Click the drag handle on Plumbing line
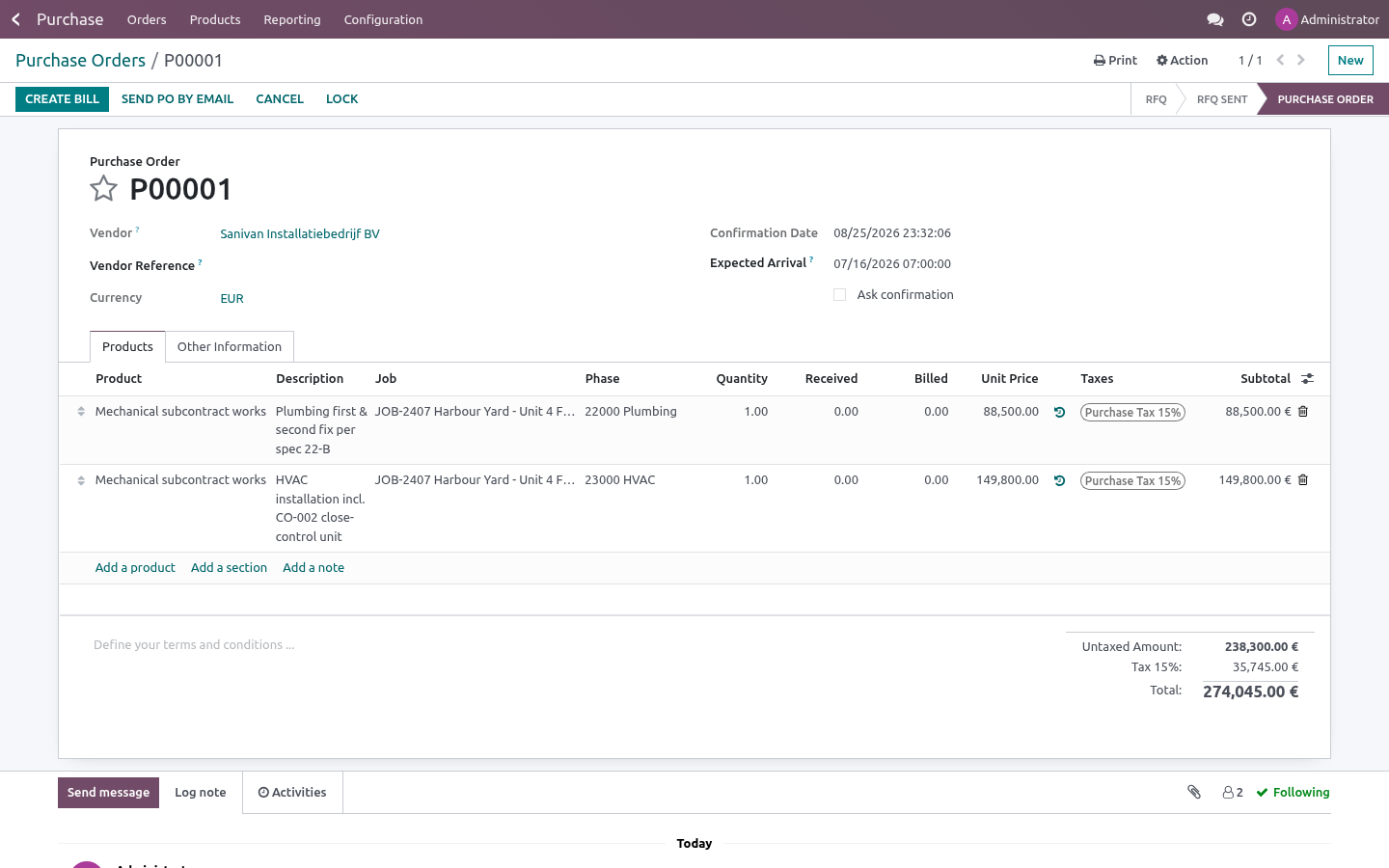Image resolution: width=1389 pixels, height=868 pixels. tap(81, 412)
